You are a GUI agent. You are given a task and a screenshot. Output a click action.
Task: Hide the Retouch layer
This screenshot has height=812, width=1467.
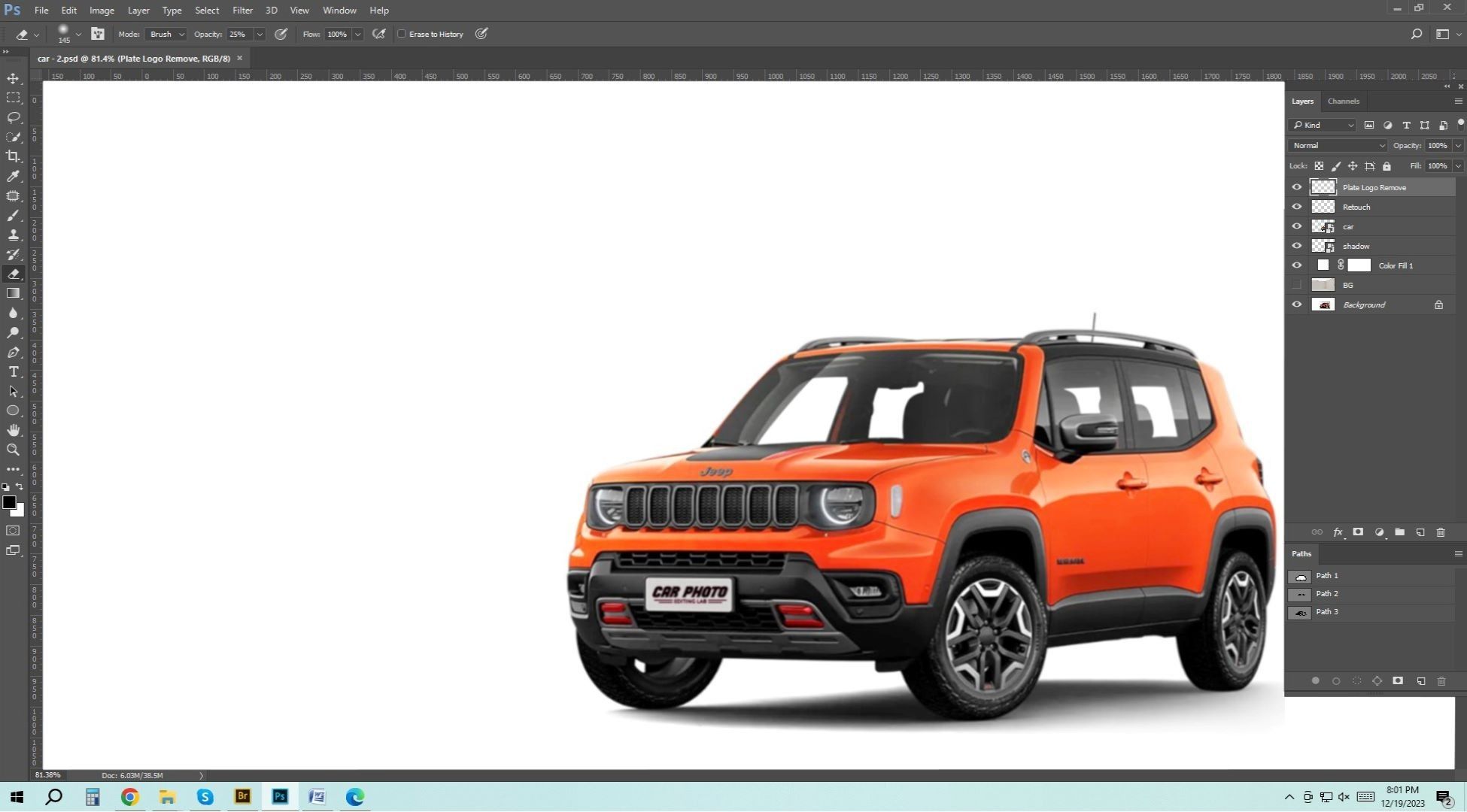tap(1296, 207)
